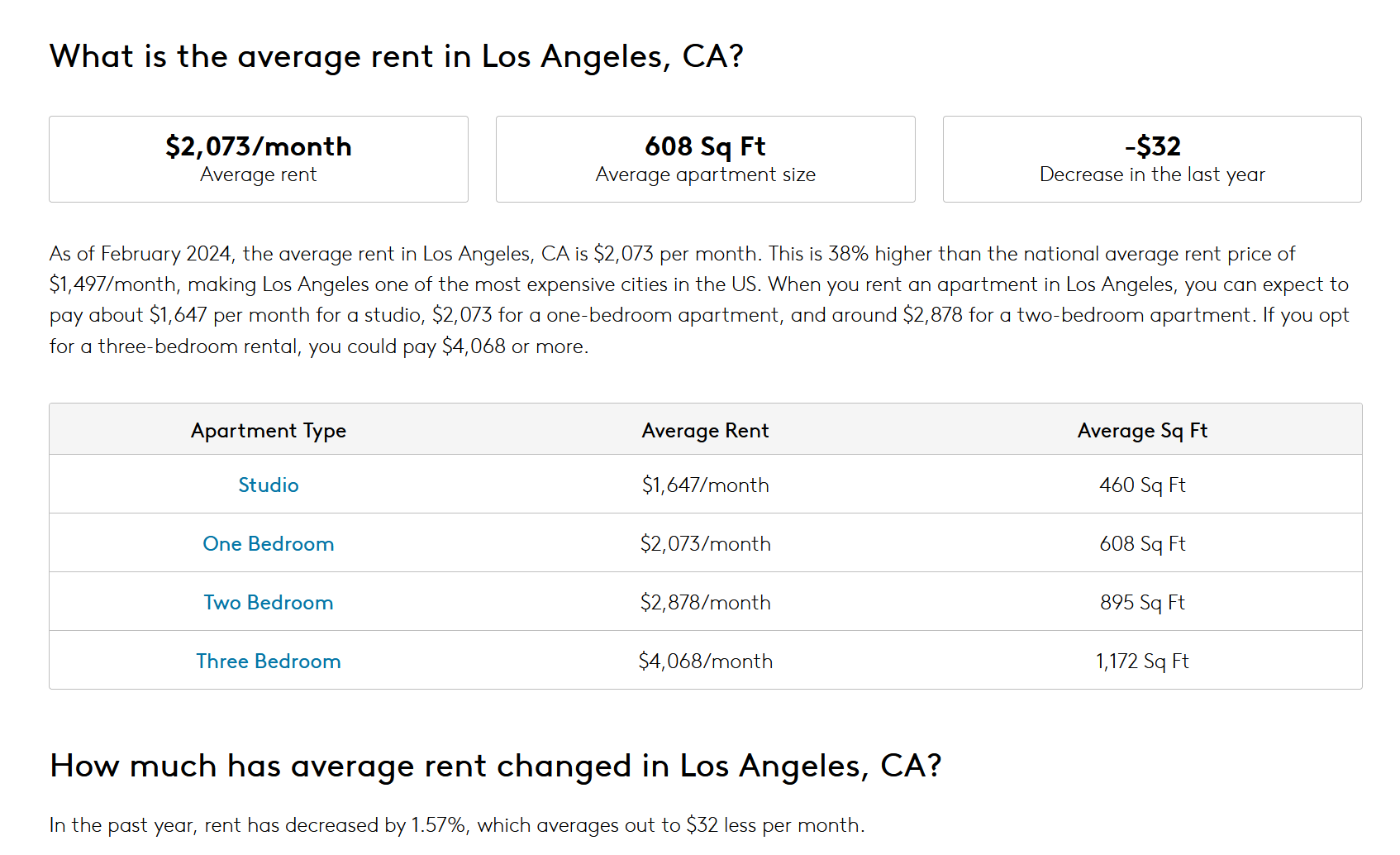Click the 608 Sq Ft cell in the table
Viewport: 1400px width, 855px height.
coord(1142,544)
